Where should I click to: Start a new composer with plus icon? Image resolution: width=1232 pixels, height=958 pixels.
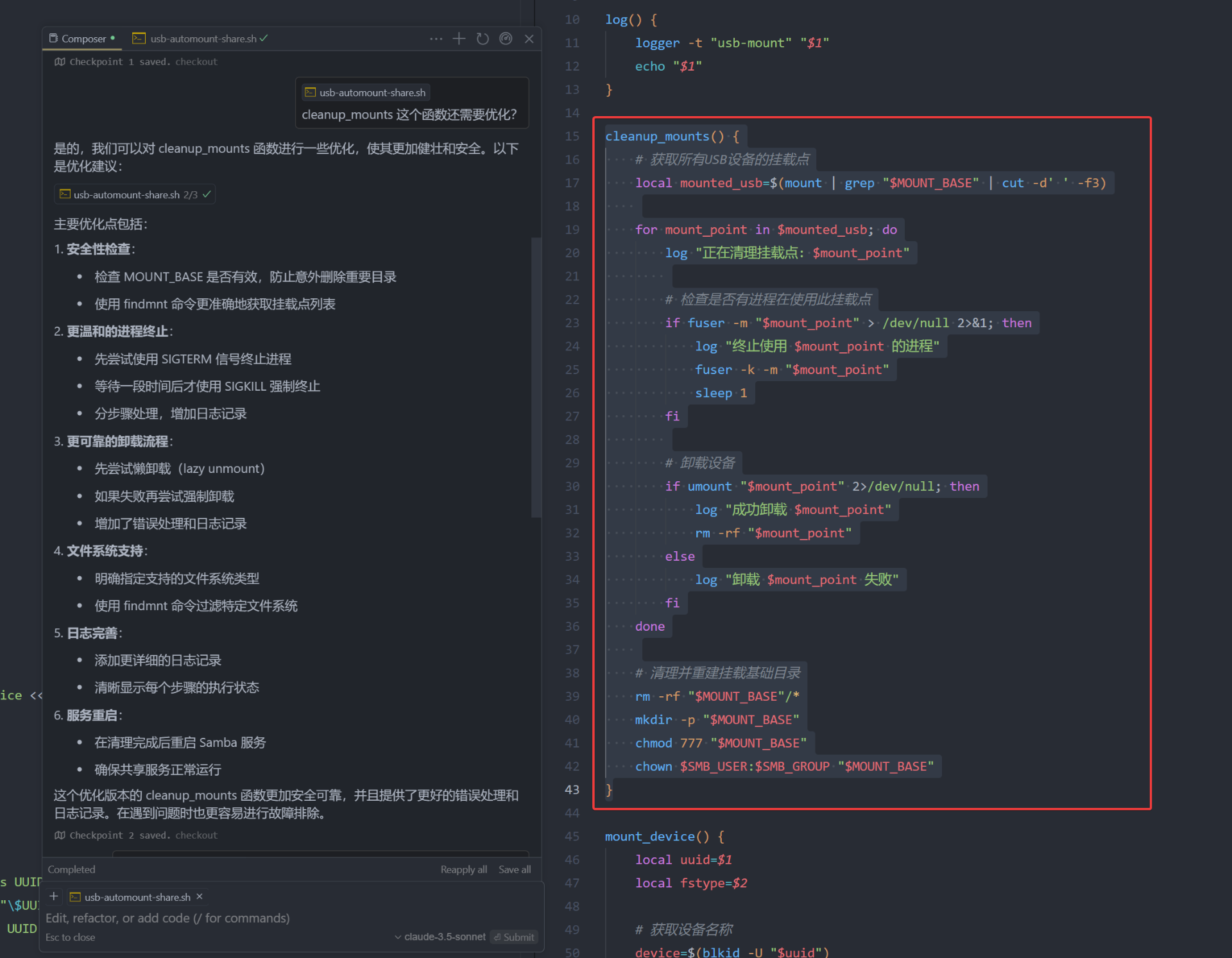tap(459, 38)
